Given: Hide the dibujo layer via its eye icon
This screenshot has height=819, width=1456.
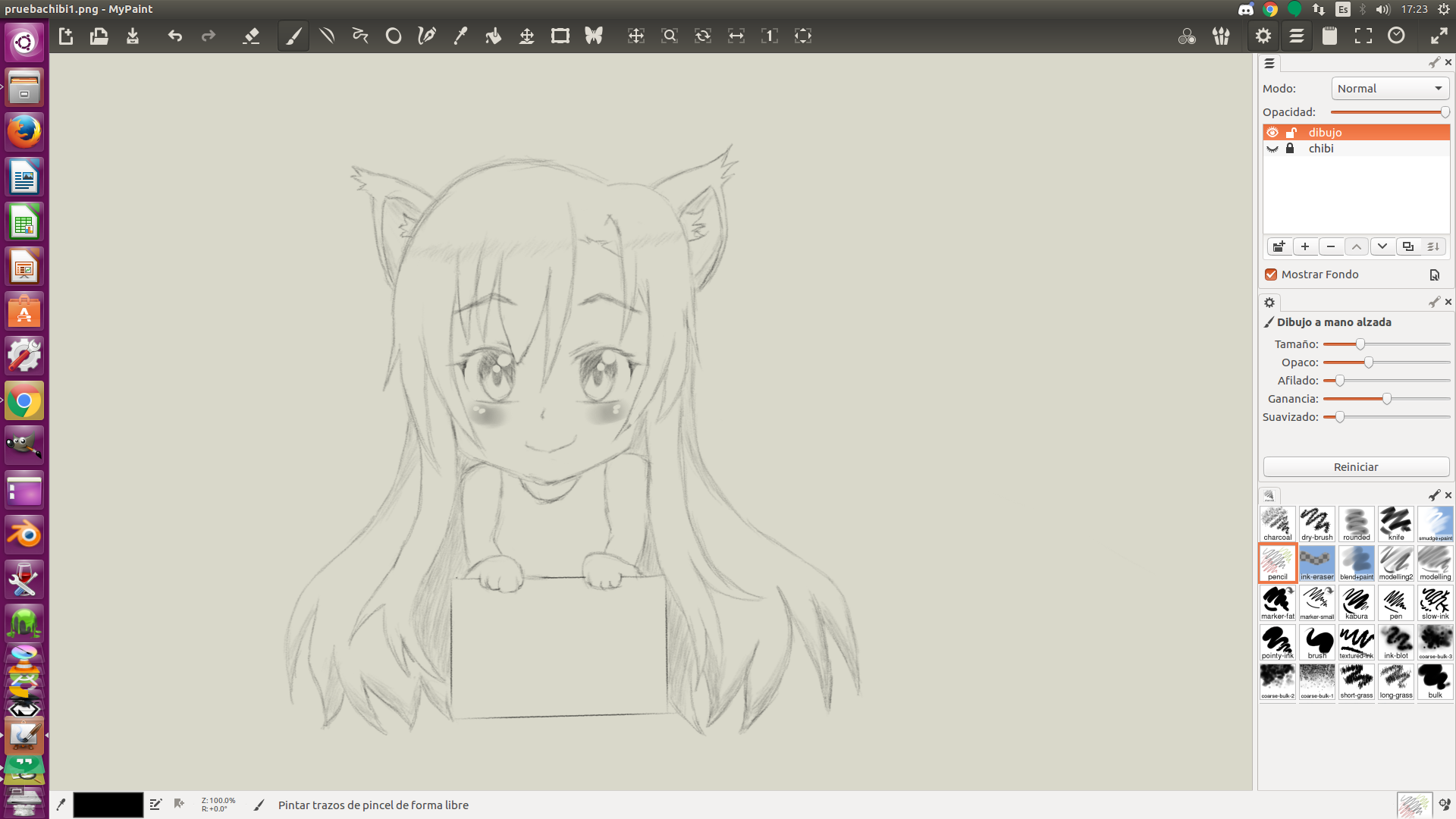Looking at the screenshot, I should pos(1272,133).
